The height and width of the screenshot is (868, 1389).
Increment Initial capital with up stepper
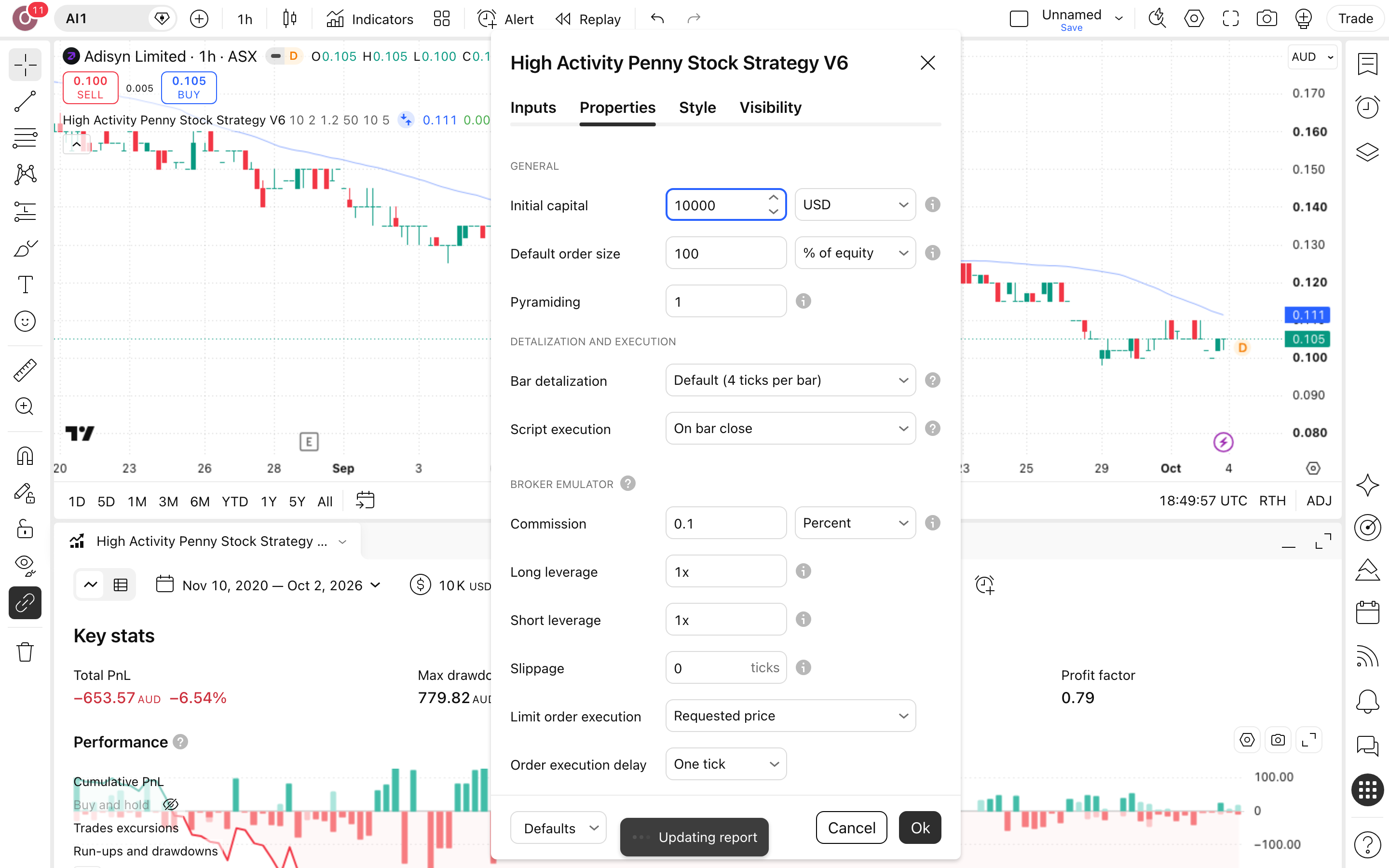click(773, 198)
